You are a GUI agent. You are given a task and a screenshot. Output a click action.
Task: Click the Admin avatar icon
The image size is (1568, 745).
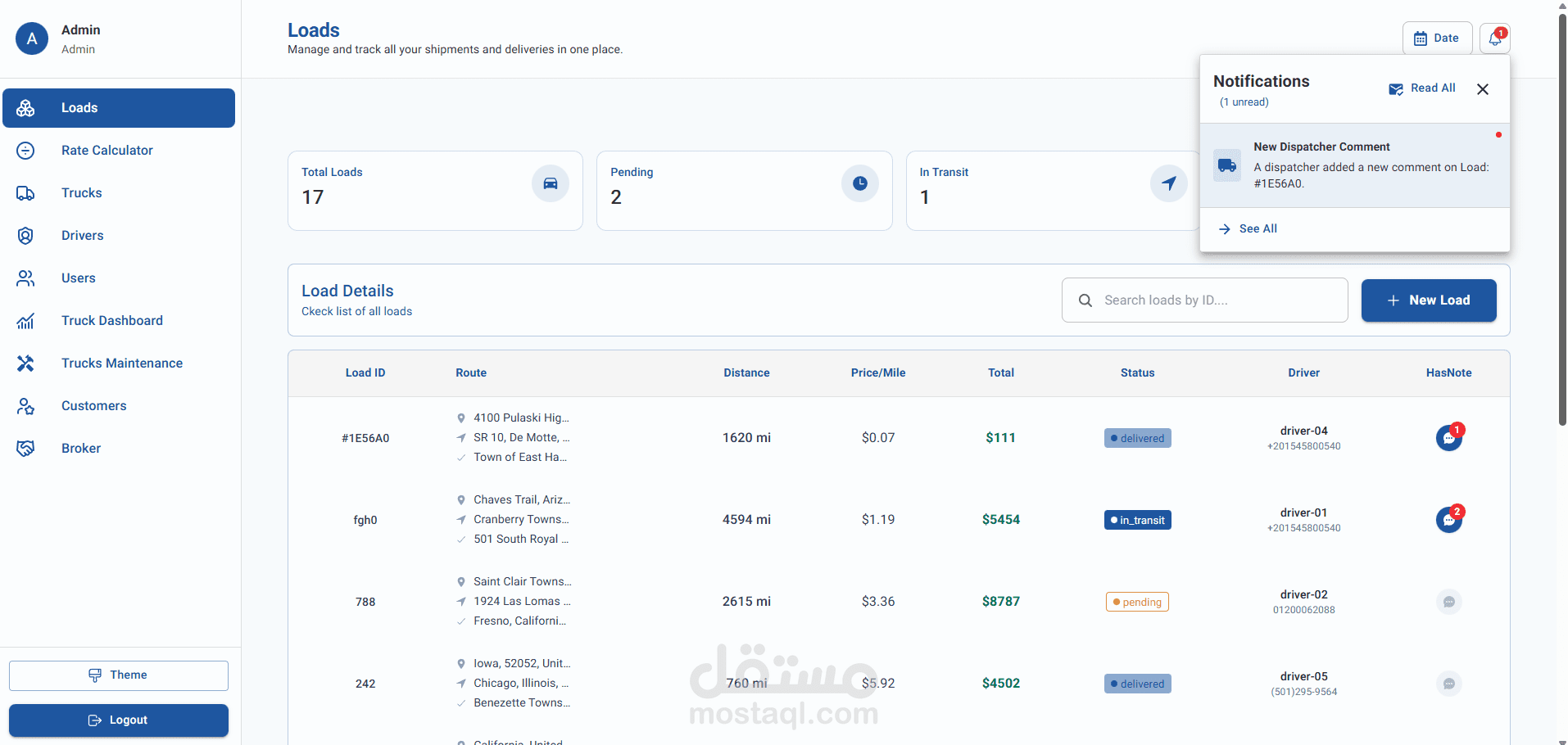click(32, 38)
